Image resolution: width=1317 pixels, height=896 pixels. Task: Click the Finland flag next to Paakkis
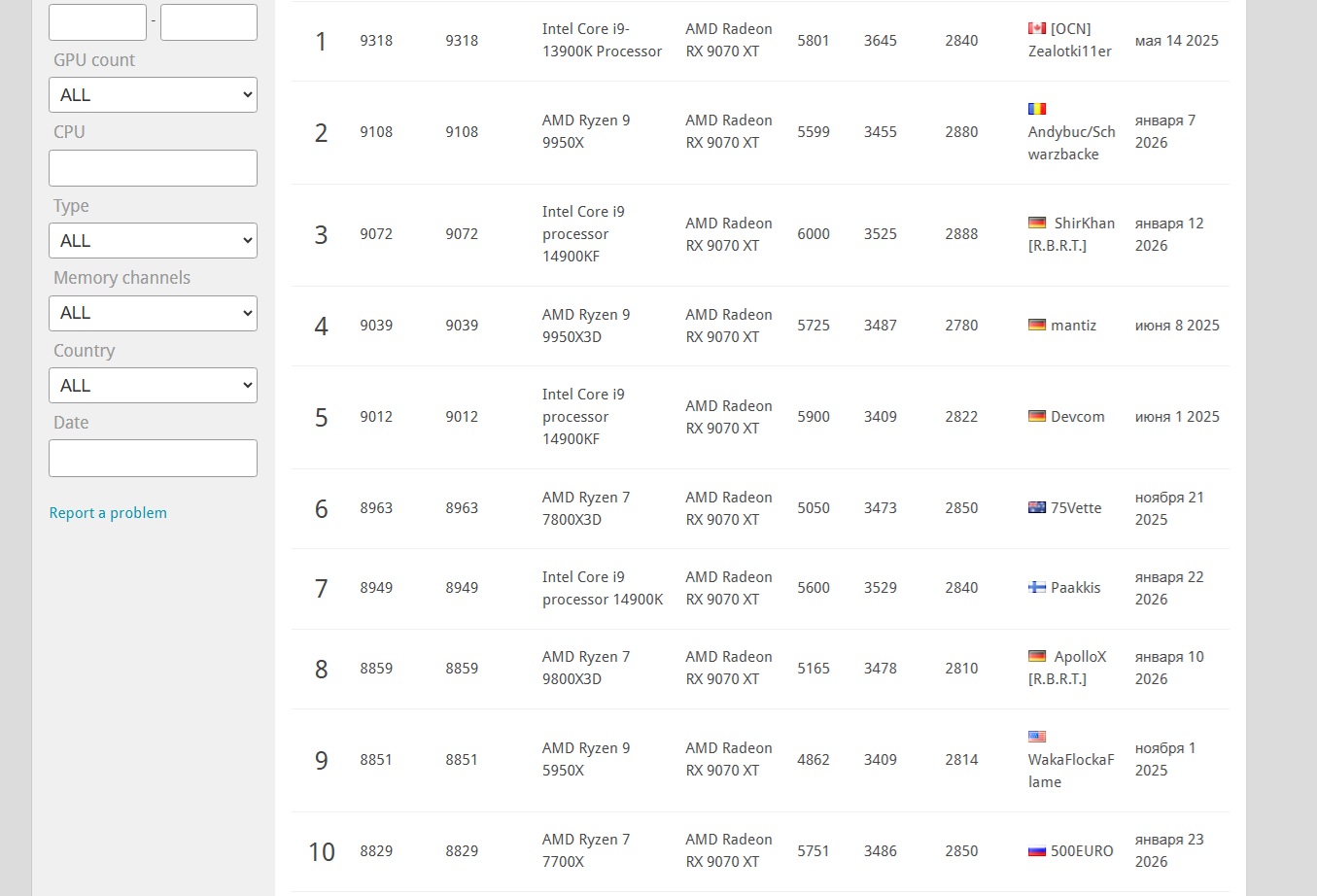1037,588
